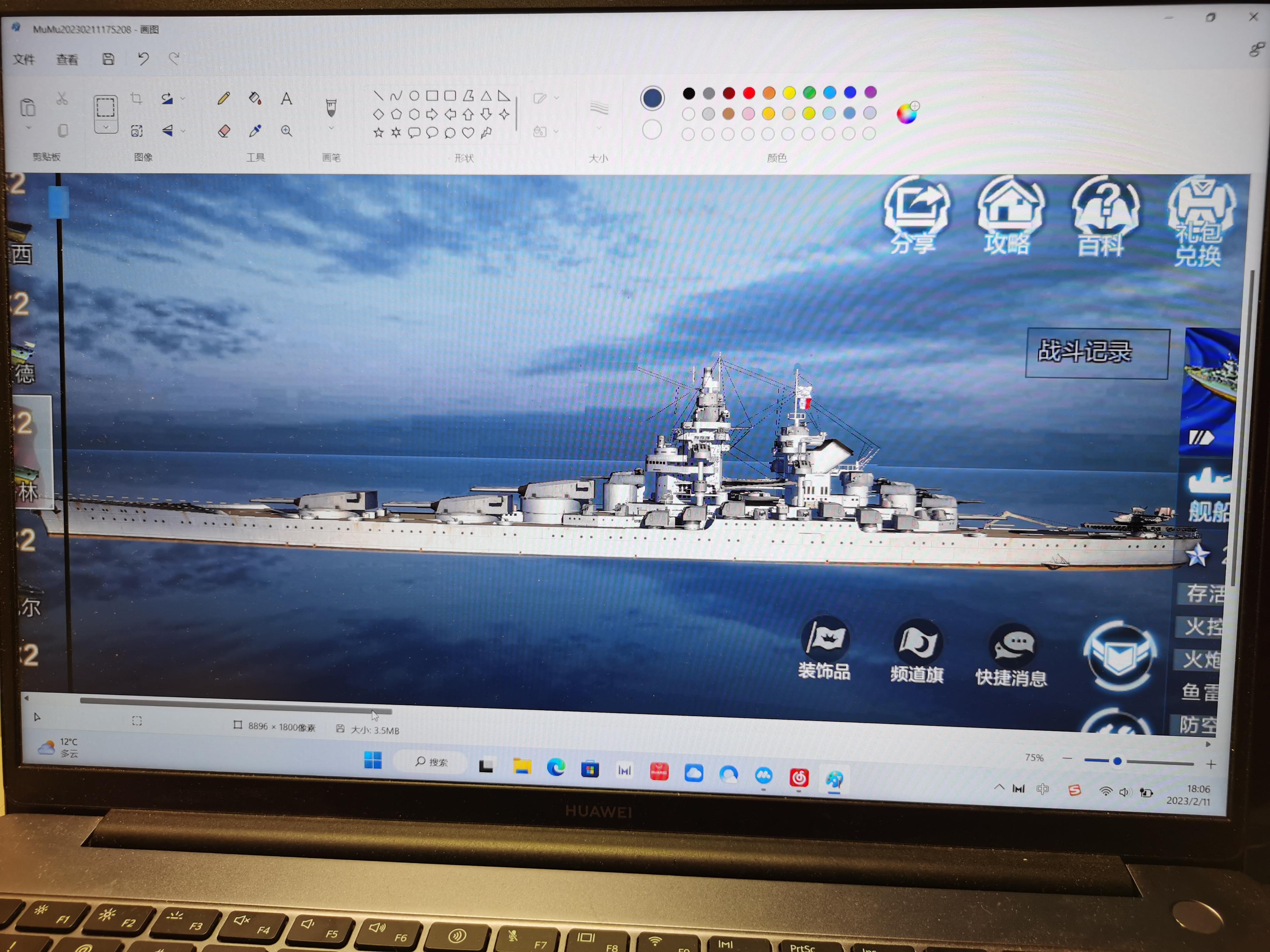Pick the right arrow shape
This screenshot has width=1270, height=952.
click(x=432, y=114)
